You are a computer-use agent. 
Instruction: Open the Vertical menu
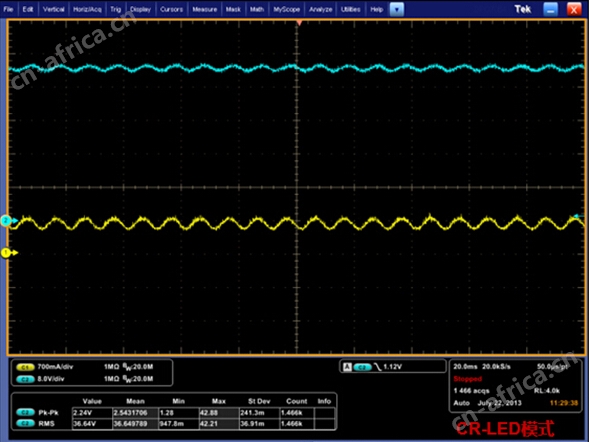click(x=53, y=9)
